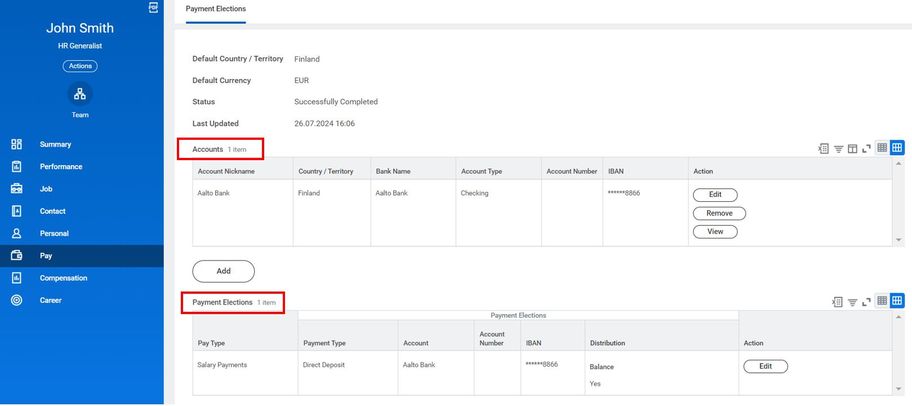This screenshot has height=406, width=912.
Task: Expand Accounts table to fullscreen
Action: coord(866,149)
